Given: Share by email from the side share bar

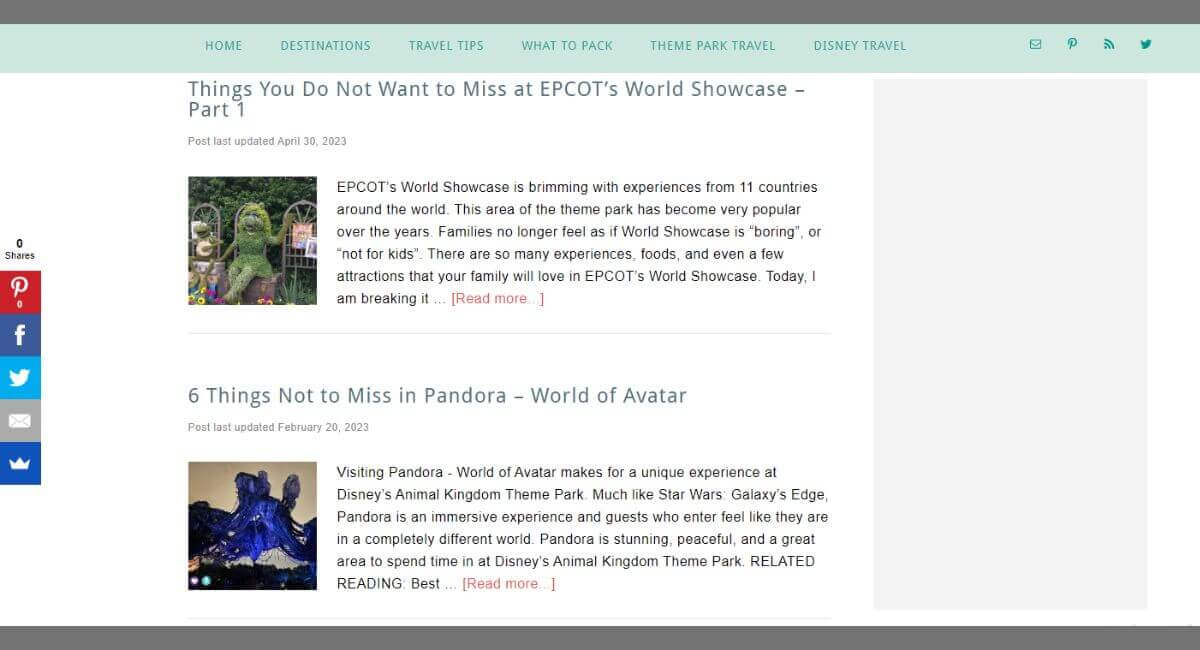Looking at the screenshot, I should 20,421.
